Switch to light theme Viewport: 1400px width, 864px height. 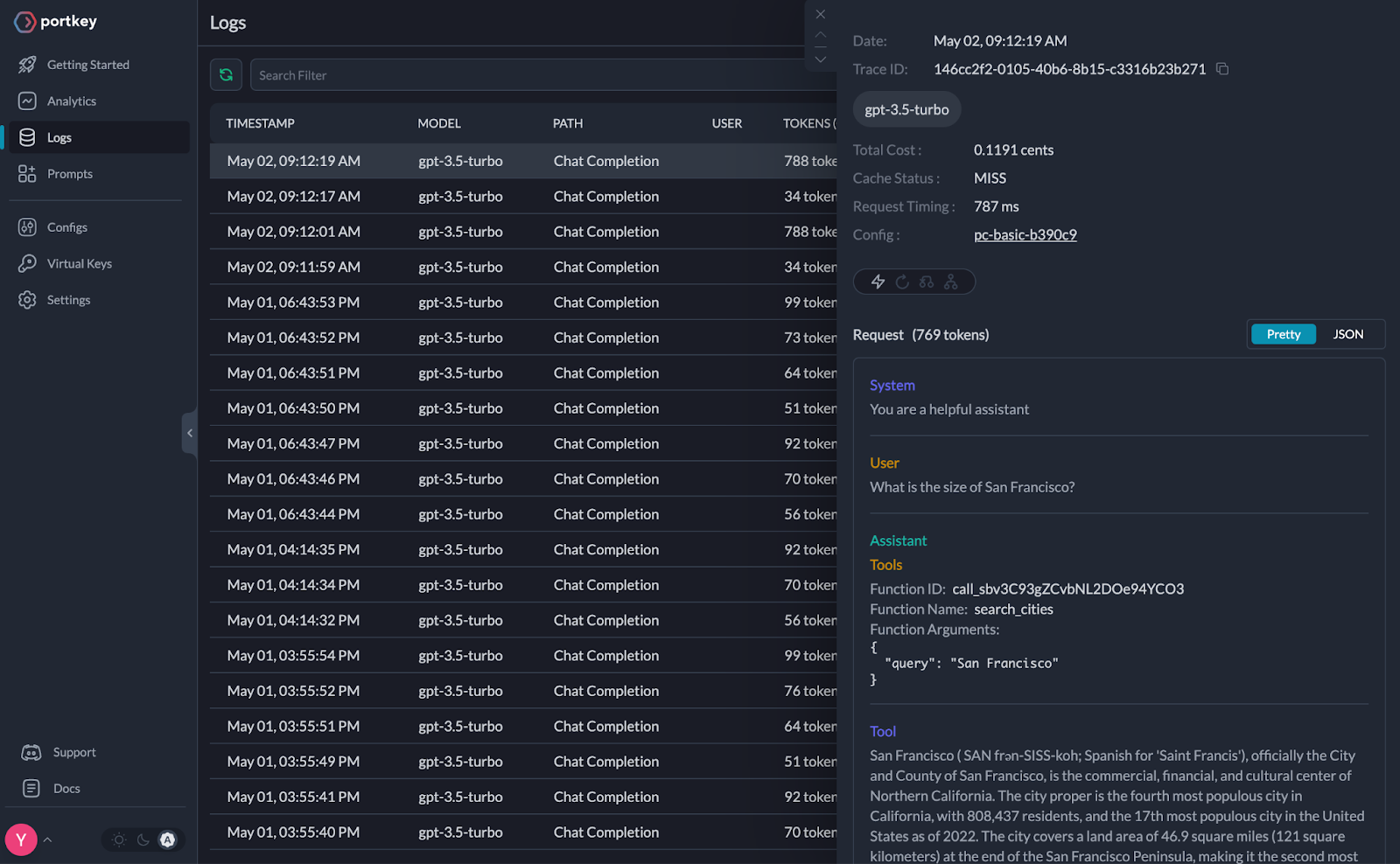point(118,840)
